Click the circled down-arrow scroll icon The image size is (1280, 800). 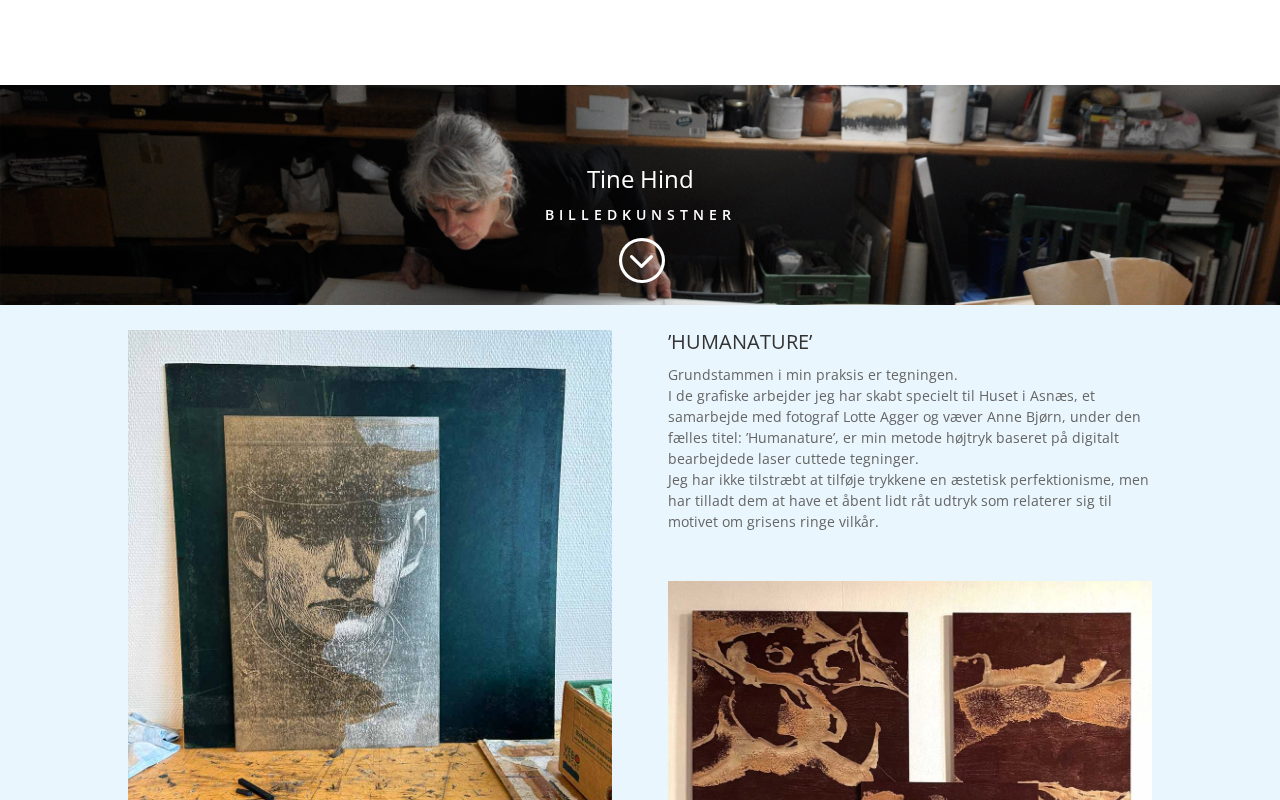coord(642,261)
